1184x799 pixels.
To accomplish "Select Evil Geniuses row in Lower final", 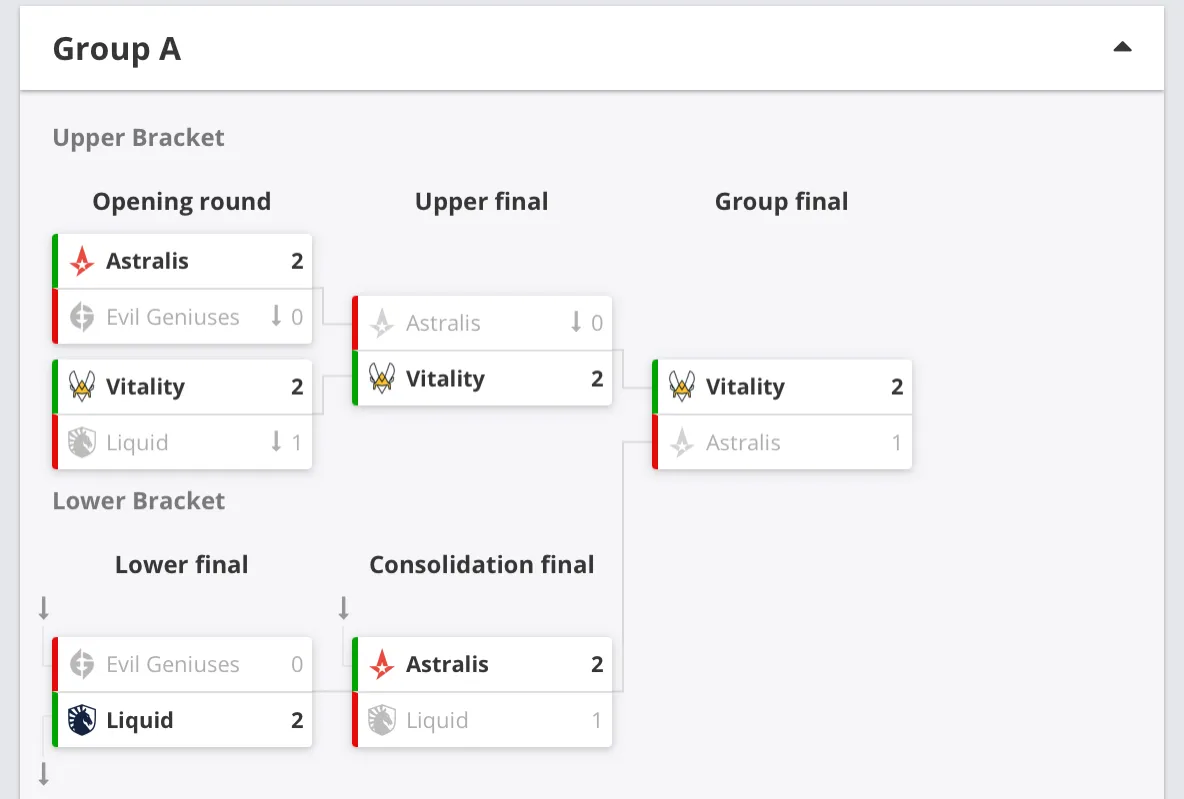I will pyautogui.click(x=182, y=665).
